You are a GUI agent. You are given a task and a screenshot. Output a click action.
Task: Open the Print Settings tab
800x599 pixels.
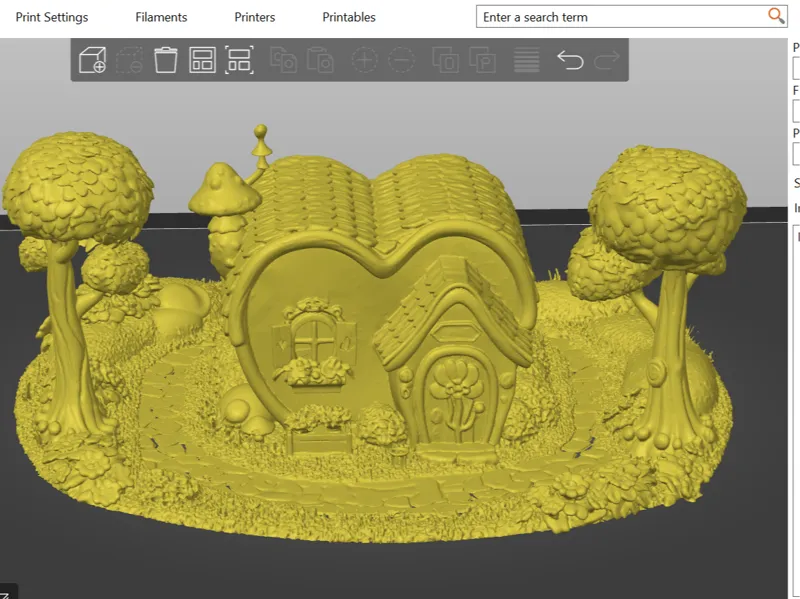(52, 17)
